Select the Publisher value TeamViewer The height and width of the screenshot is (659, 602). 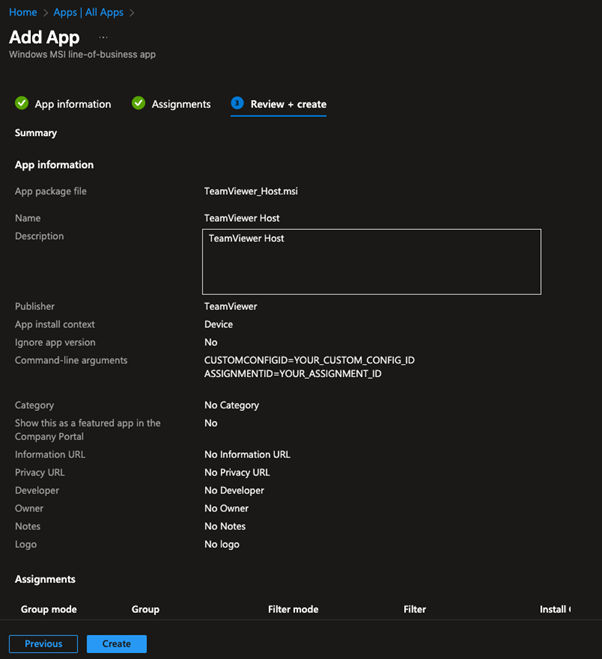tap(230, 306)
